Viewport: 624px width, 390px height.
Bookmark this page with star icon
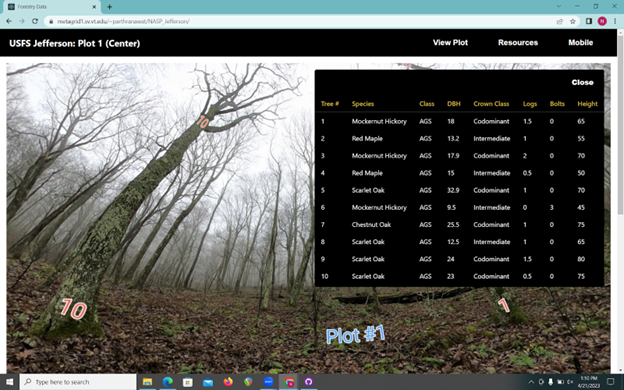pyautogui.click(x=573, y=21)
